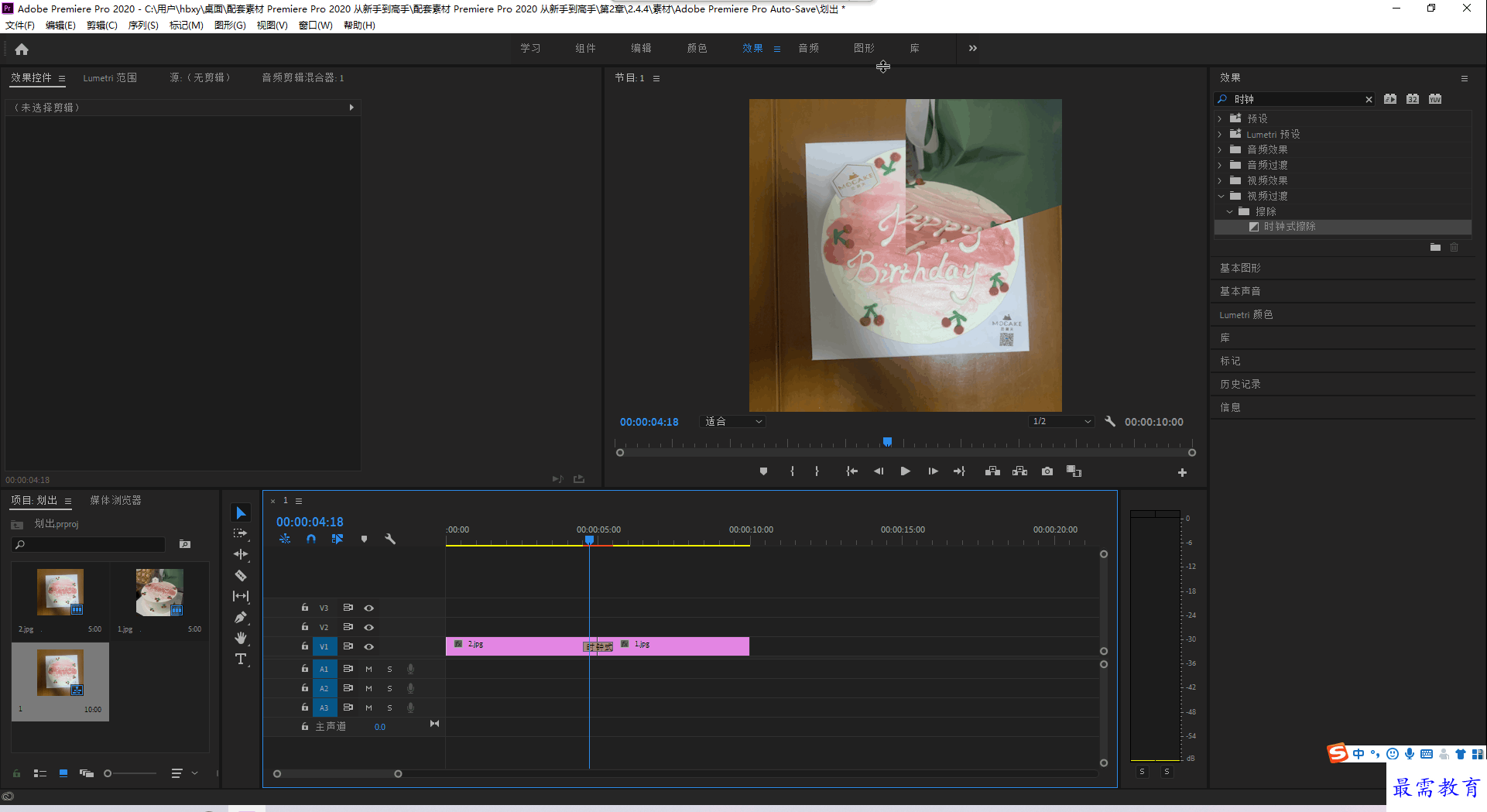Toggle V1 track output eye icon
1487x812 pixels.
tap(369, 646)
